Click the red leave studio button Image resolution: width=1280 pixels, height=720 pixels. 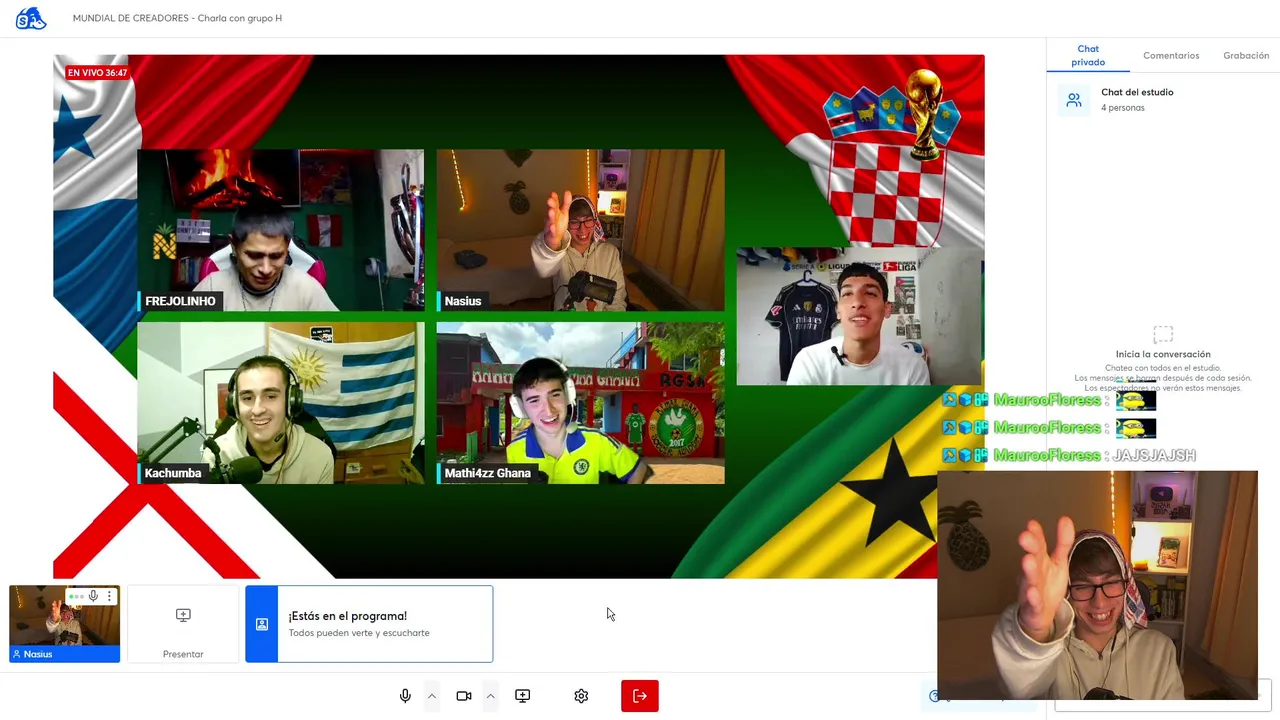tap(640, 696)
